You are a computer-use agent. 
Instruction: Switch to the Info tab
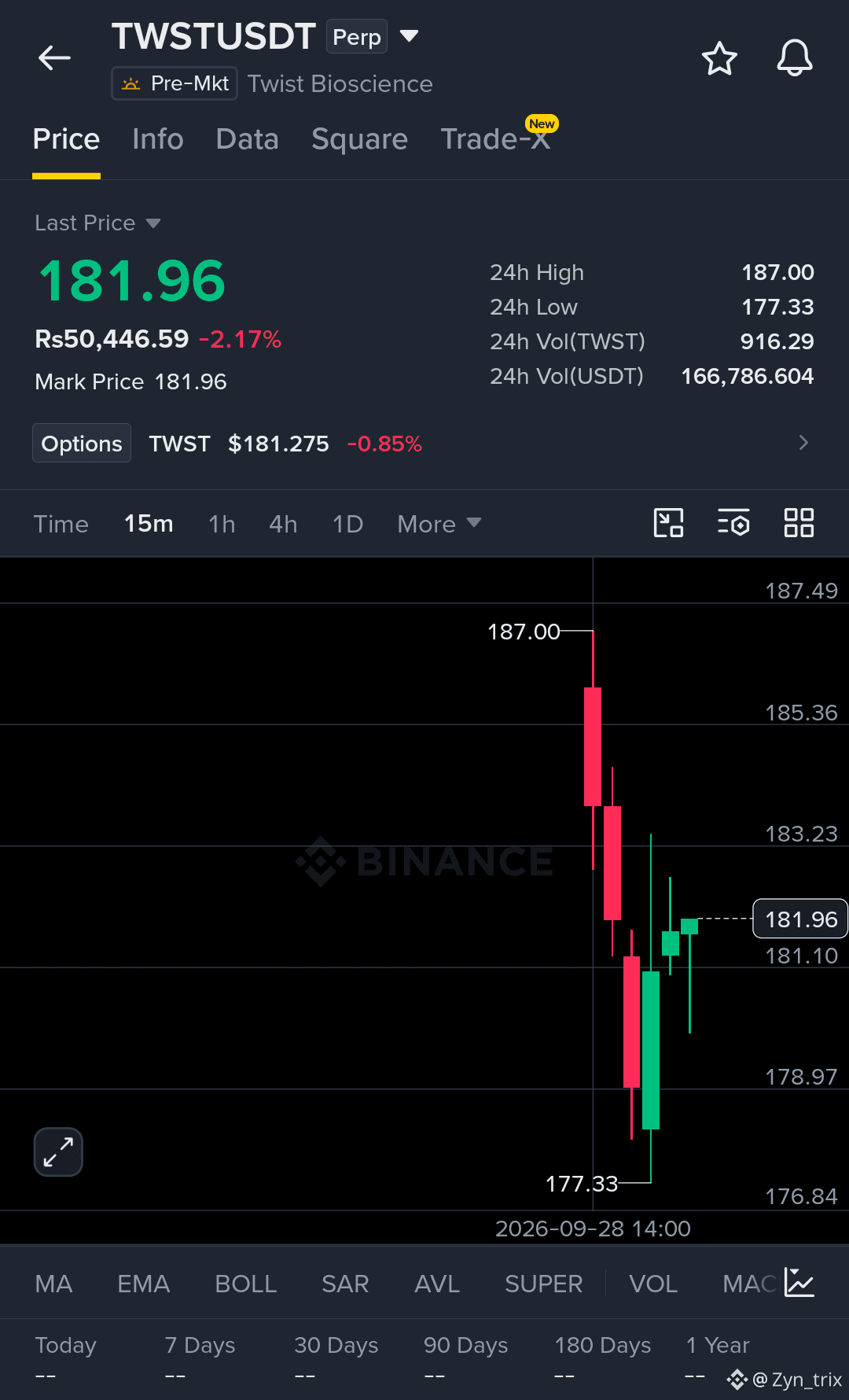point(157,139)
